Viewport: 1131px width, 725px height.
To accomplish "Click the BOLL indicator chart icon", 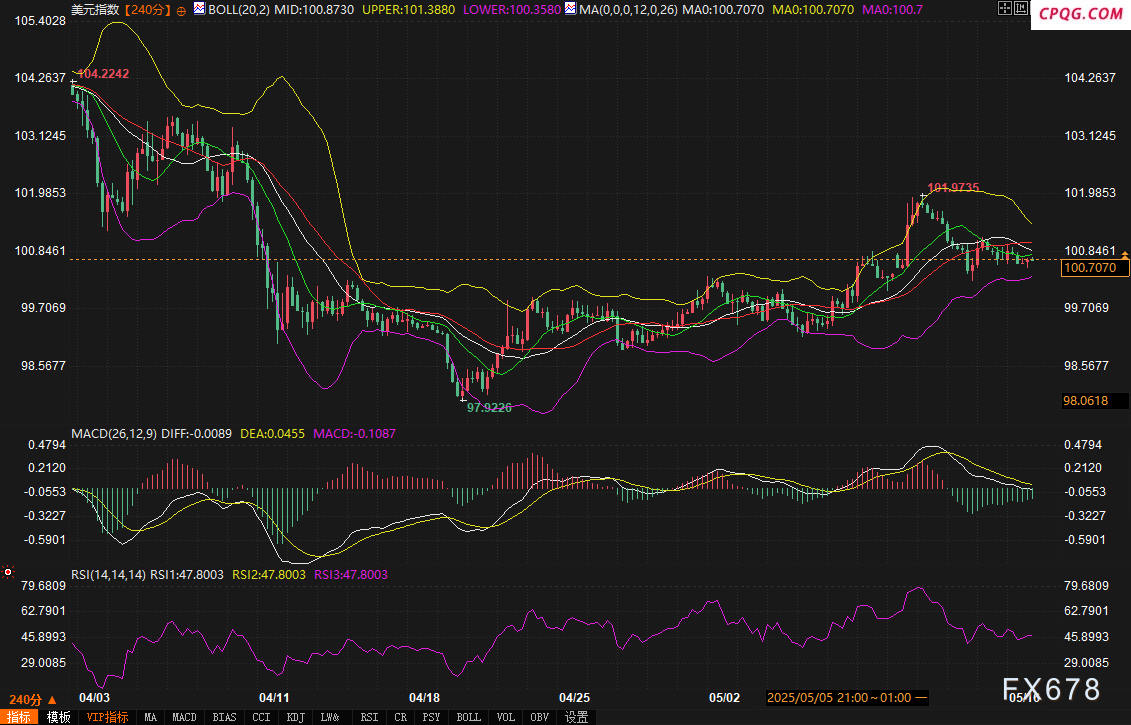I will pyautogui.click(x=199, y=9).
